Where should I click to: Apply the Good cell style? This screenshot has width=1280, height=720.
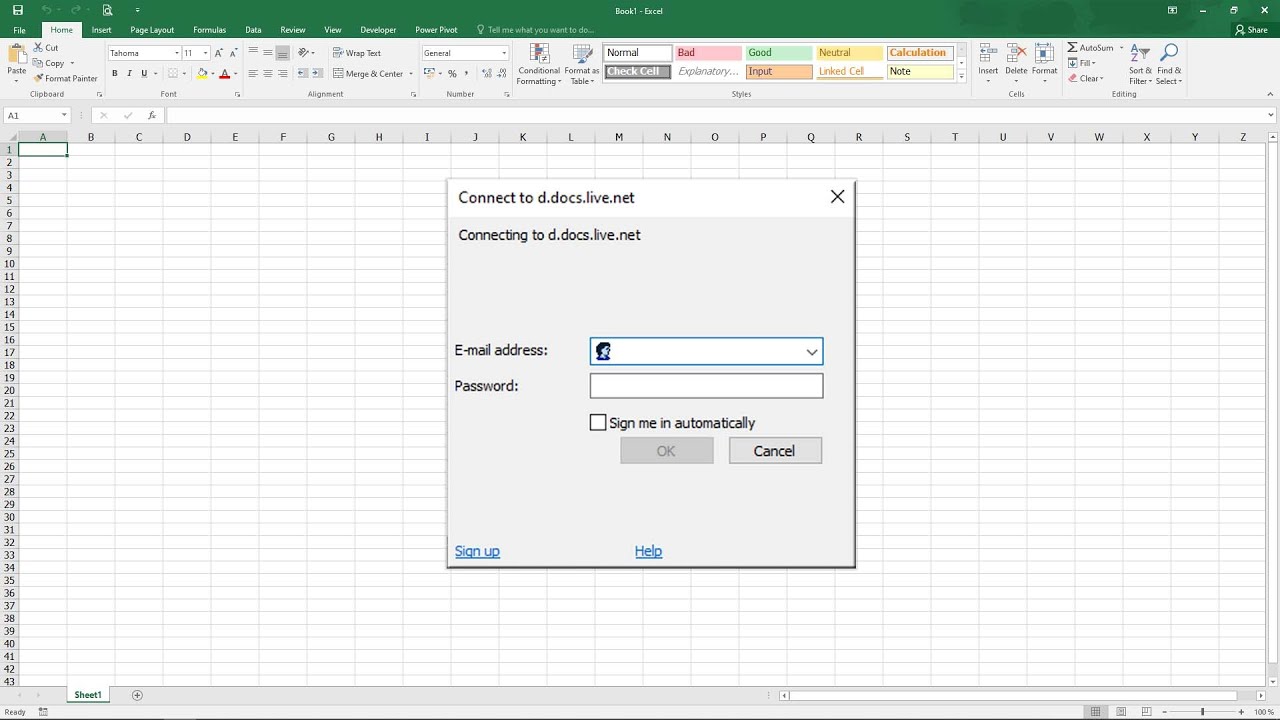(778, 53)
